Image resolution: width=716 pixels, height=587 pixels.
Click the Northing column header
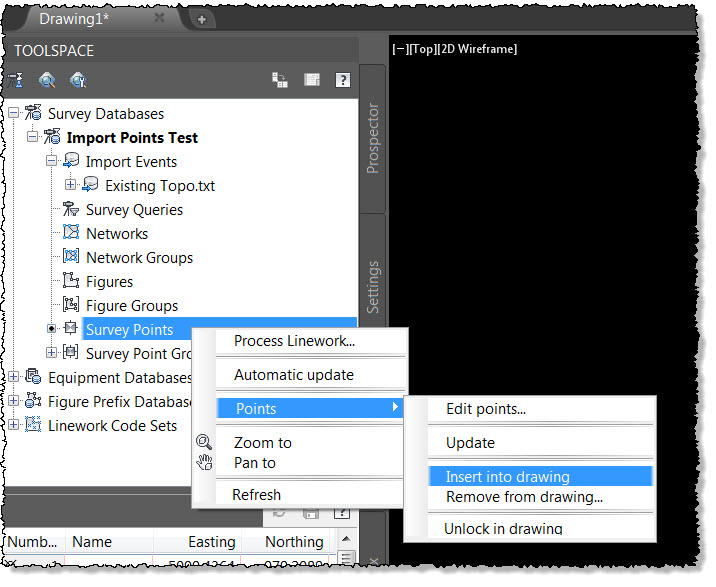coord(287,541)
